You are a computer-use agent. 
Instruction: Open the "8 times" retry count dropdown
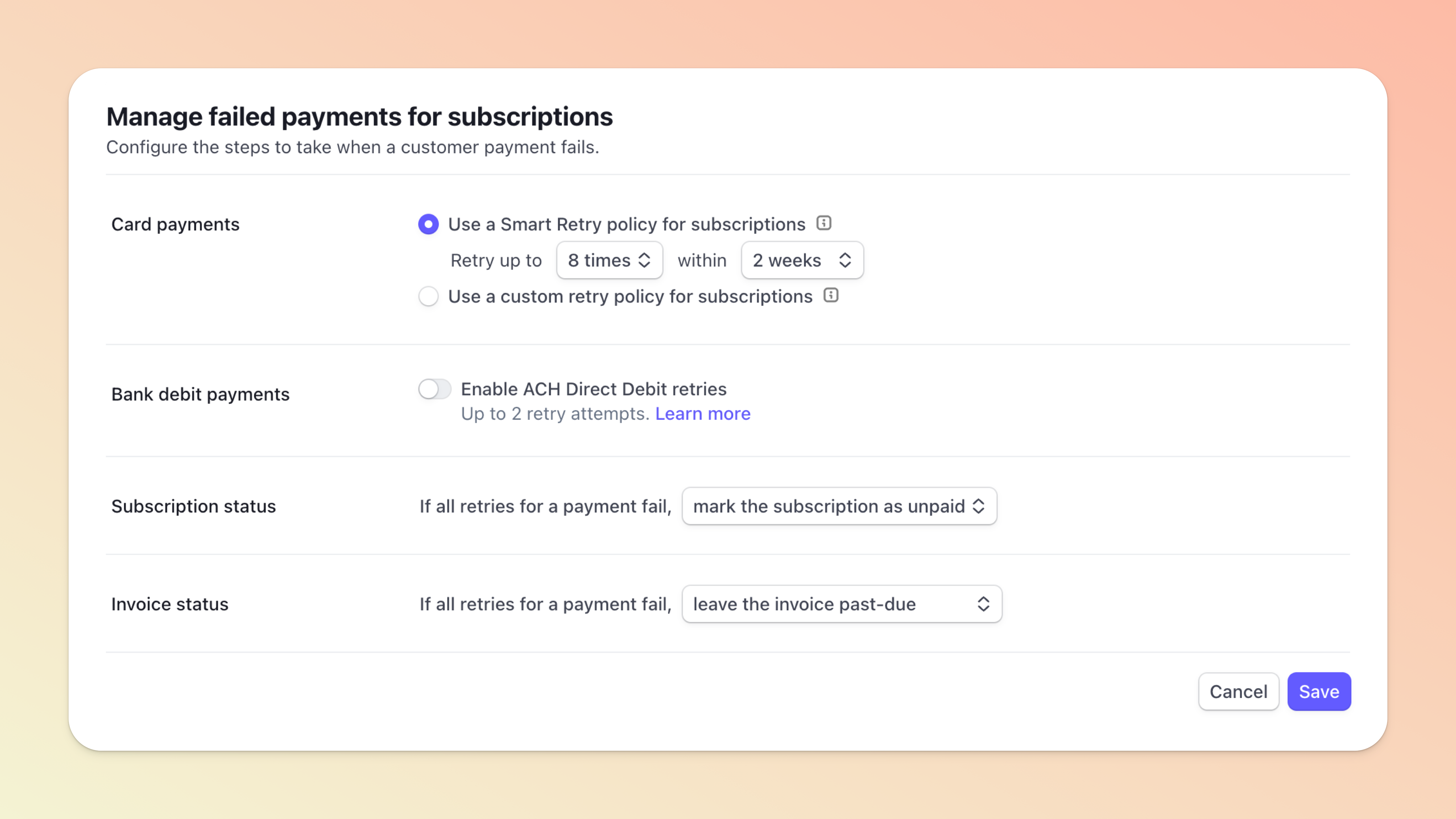coord(609,260)
